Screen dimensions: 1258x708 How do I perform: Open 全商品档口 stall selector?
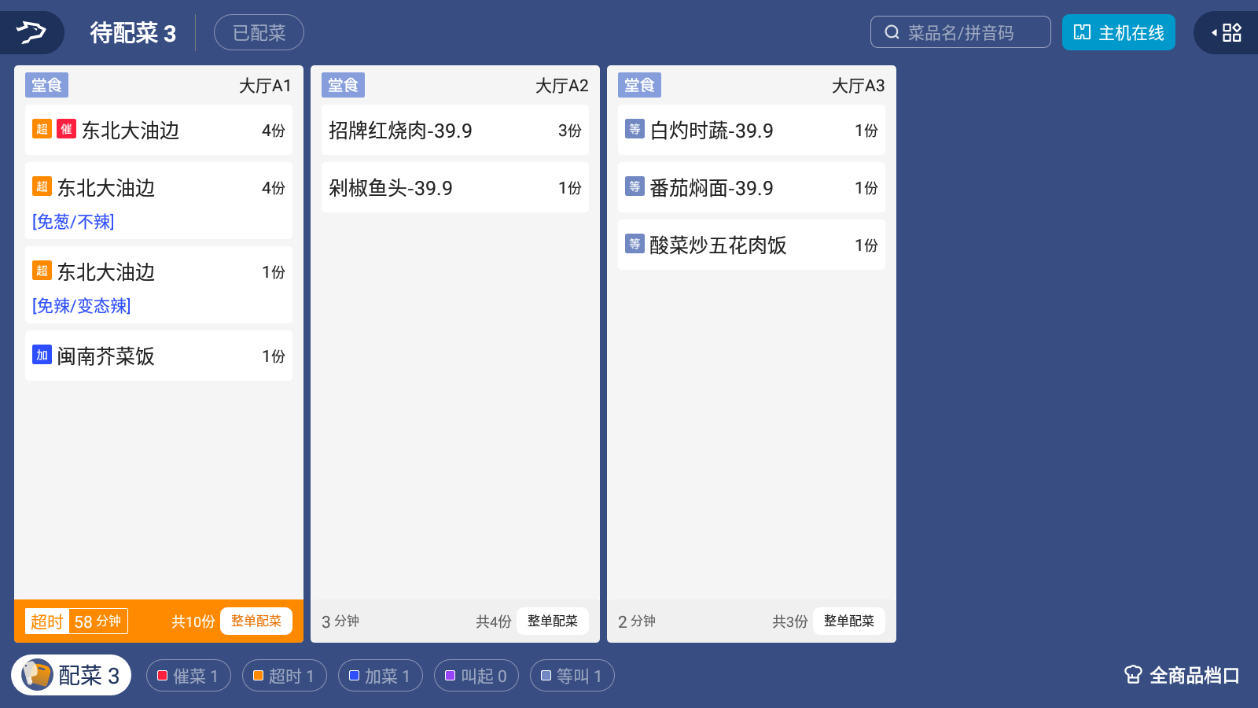[1183, 675]
